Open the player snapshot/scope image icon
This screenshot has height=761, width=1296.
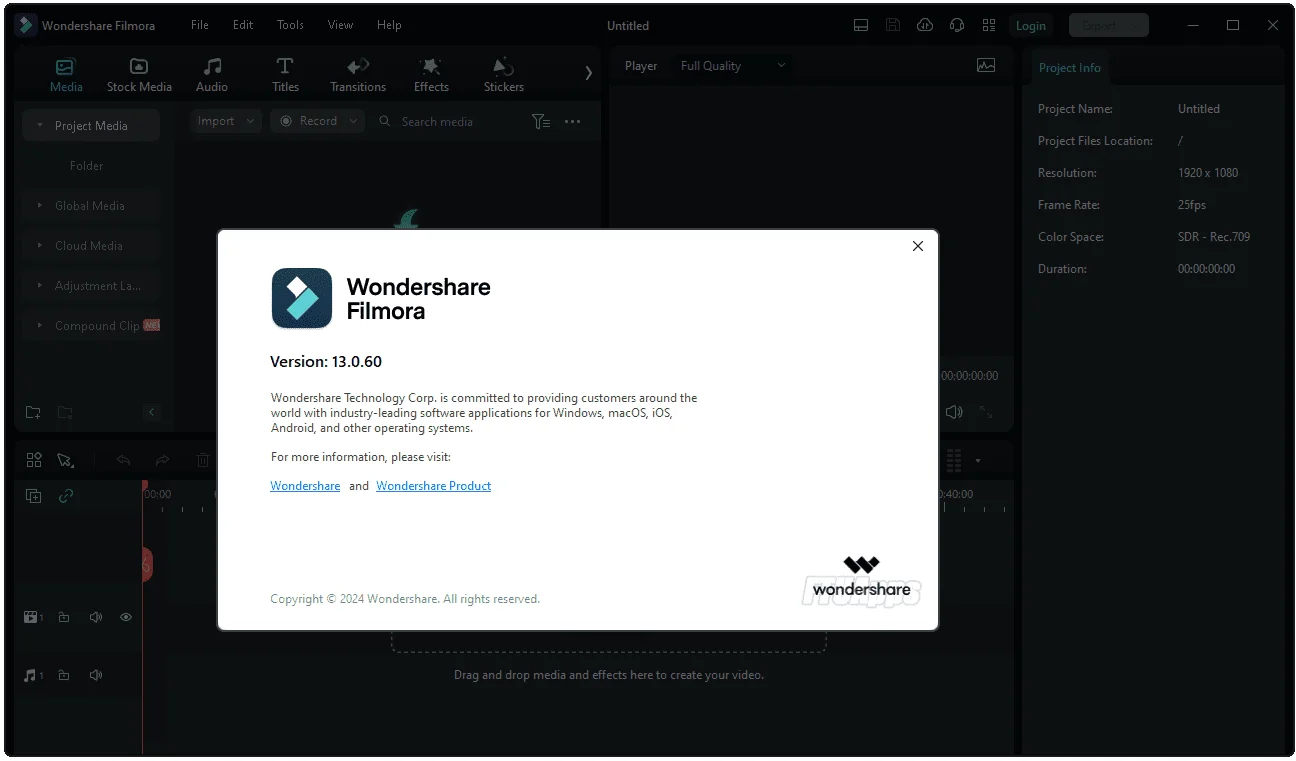point(986,66)
